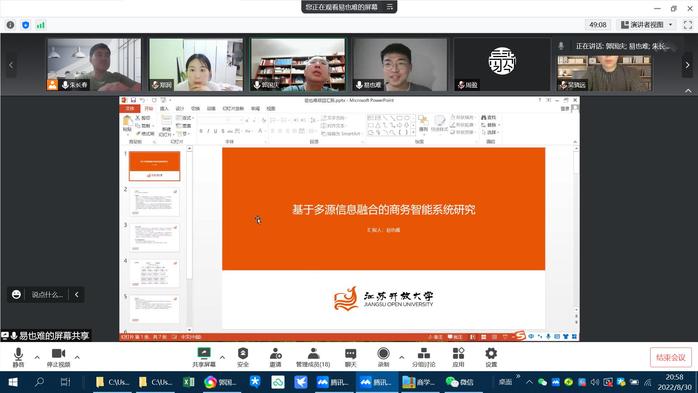Open menu on sharing notice banner
Image resolution: width=698 pixels, height=393 pixels.
coord(390,7)
